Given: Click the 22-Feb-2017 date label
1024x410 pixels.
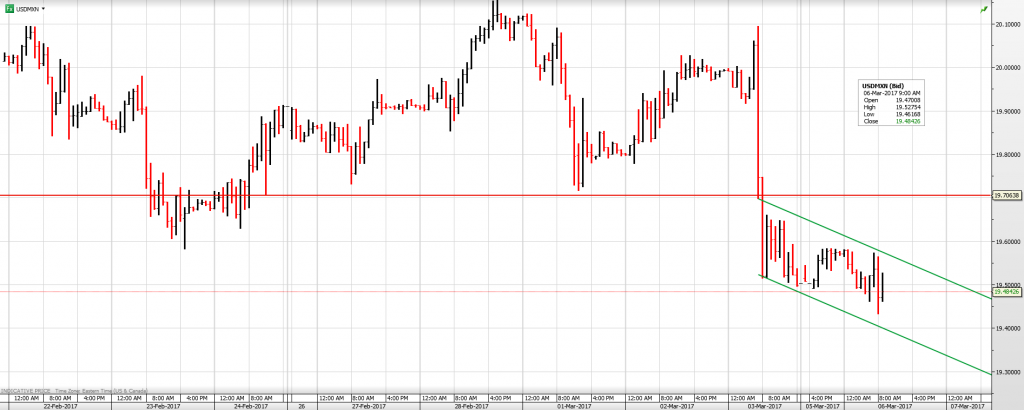Looking at the screenshot, I should (x=61, y=405).
